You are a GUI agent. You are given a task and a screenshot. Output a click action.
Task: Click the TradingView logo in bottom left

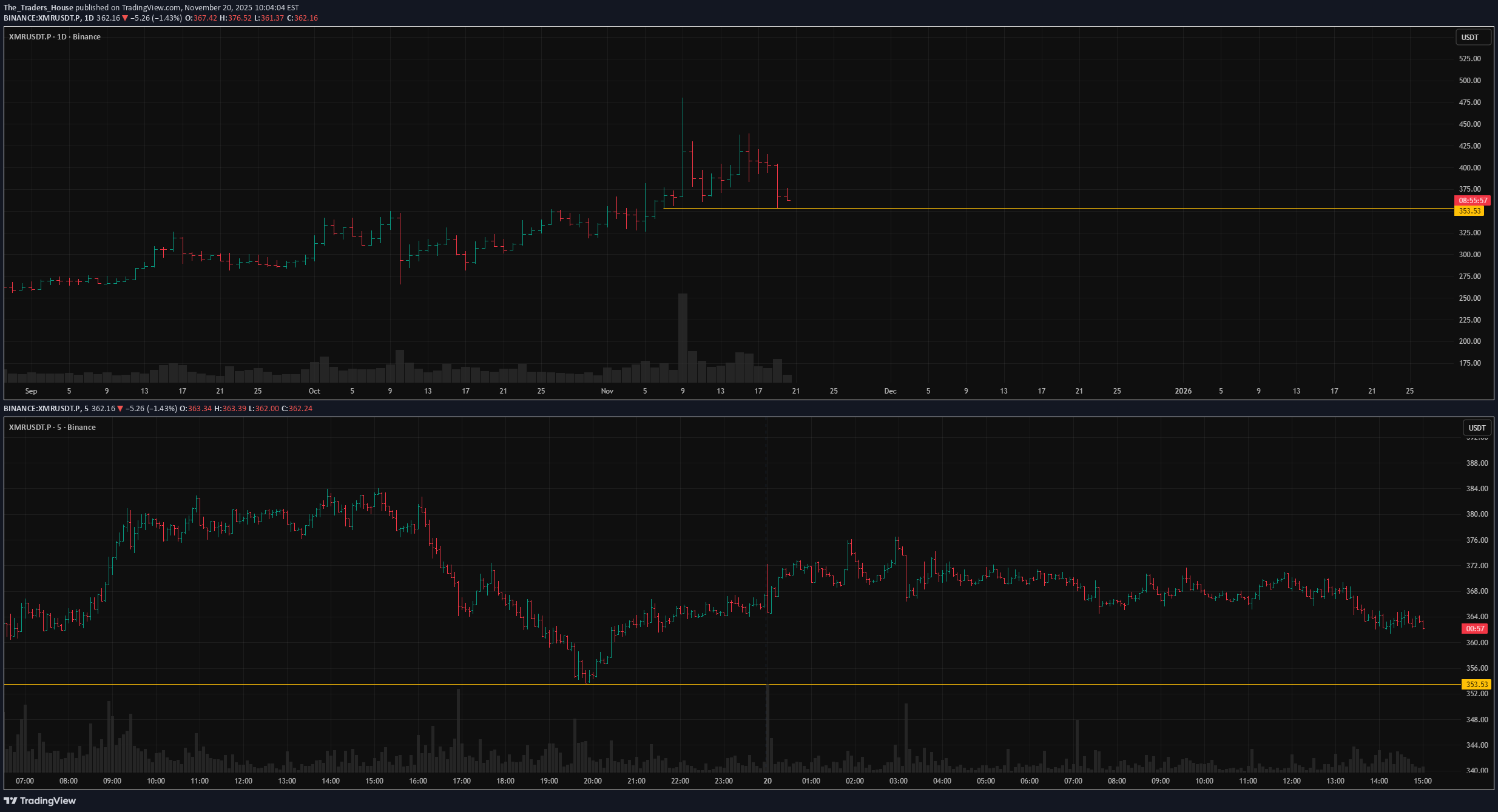click(x=39, y=800)
